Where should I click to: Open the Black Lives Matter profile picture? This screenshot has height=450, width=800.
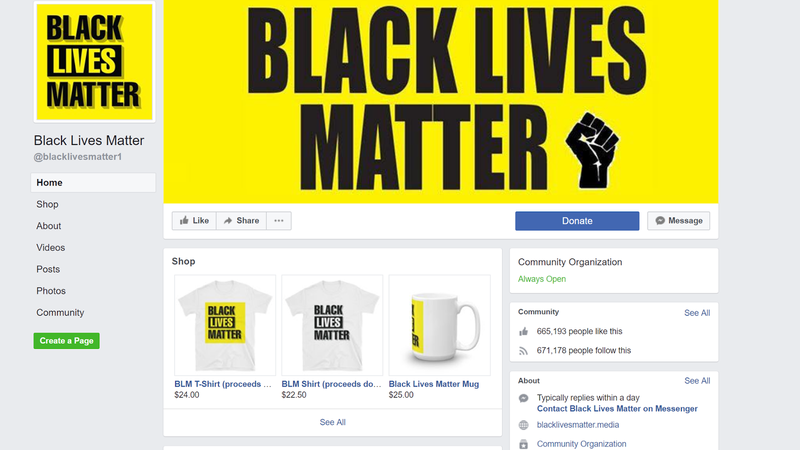[x=94, y=62]
